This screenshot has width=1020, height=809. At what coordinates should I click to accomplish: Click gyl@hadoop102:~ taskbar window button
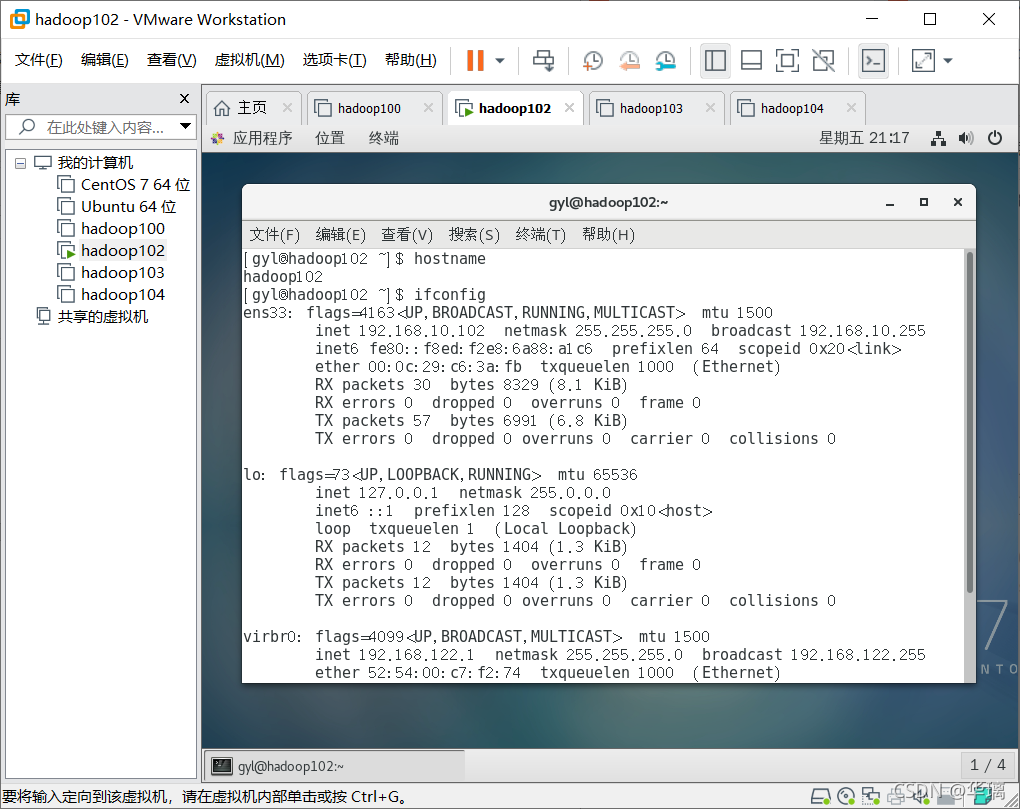tap(336, 766)
